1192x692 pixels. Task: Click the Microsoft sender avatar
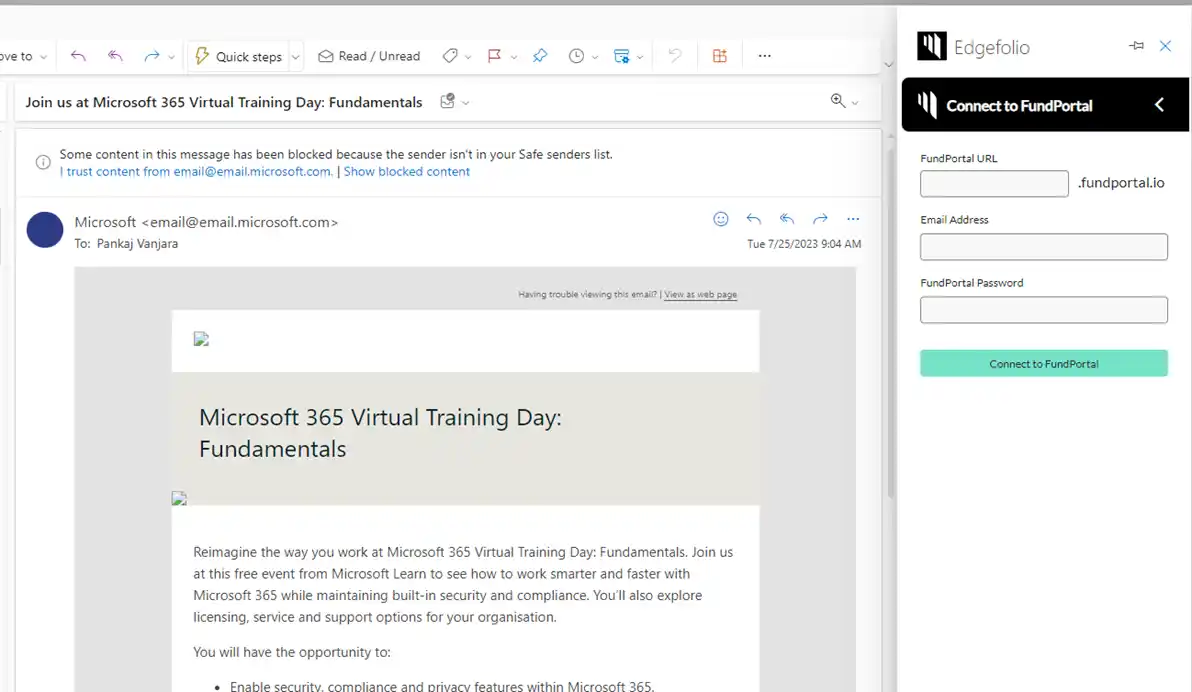coord(45,230)
